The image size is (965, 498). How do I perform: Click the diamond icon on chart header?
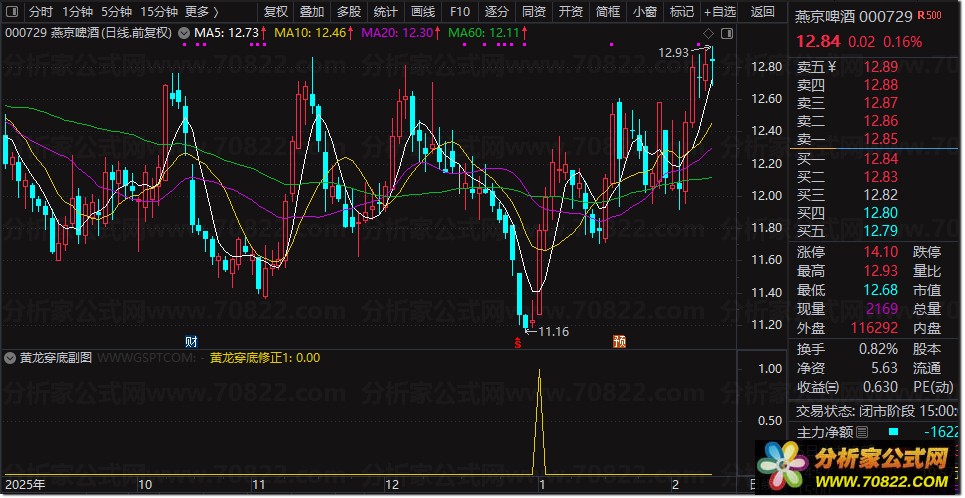(x=708, y=33)
